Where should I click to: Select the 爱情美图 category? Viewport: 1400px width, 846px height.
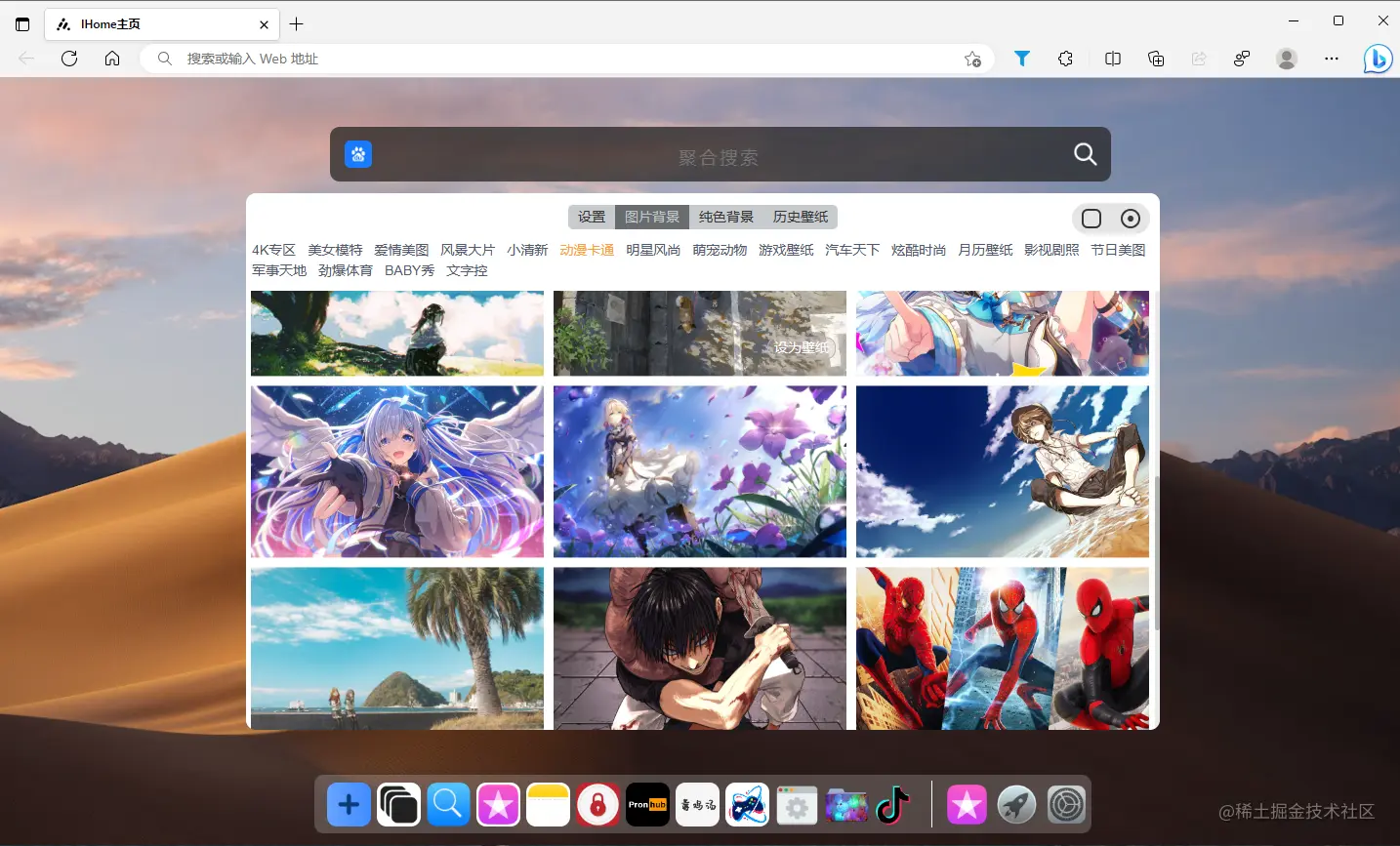[x=401, y=250]
